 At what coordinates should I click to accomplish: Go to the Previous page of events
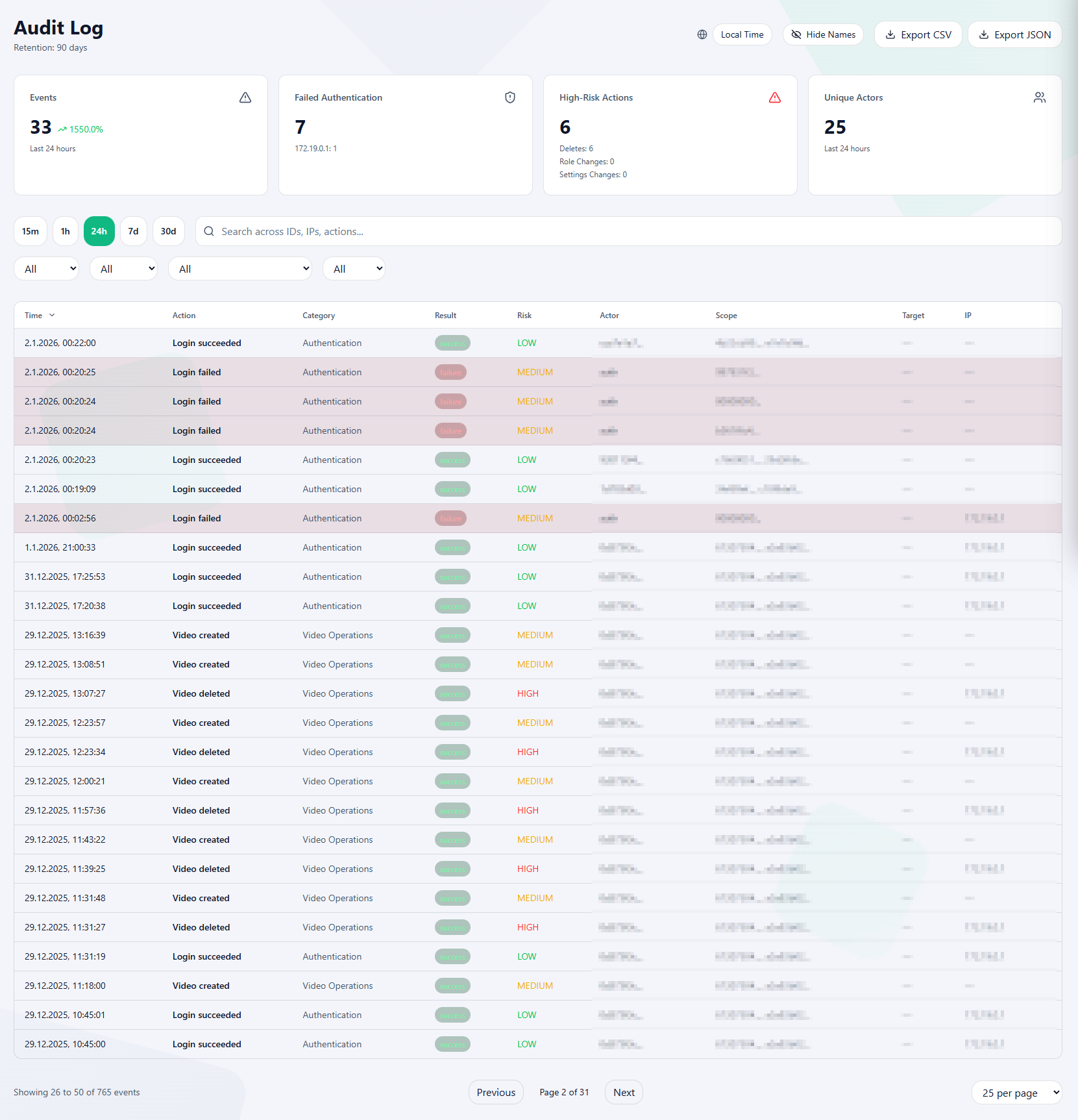click(x=495, y=1092)
